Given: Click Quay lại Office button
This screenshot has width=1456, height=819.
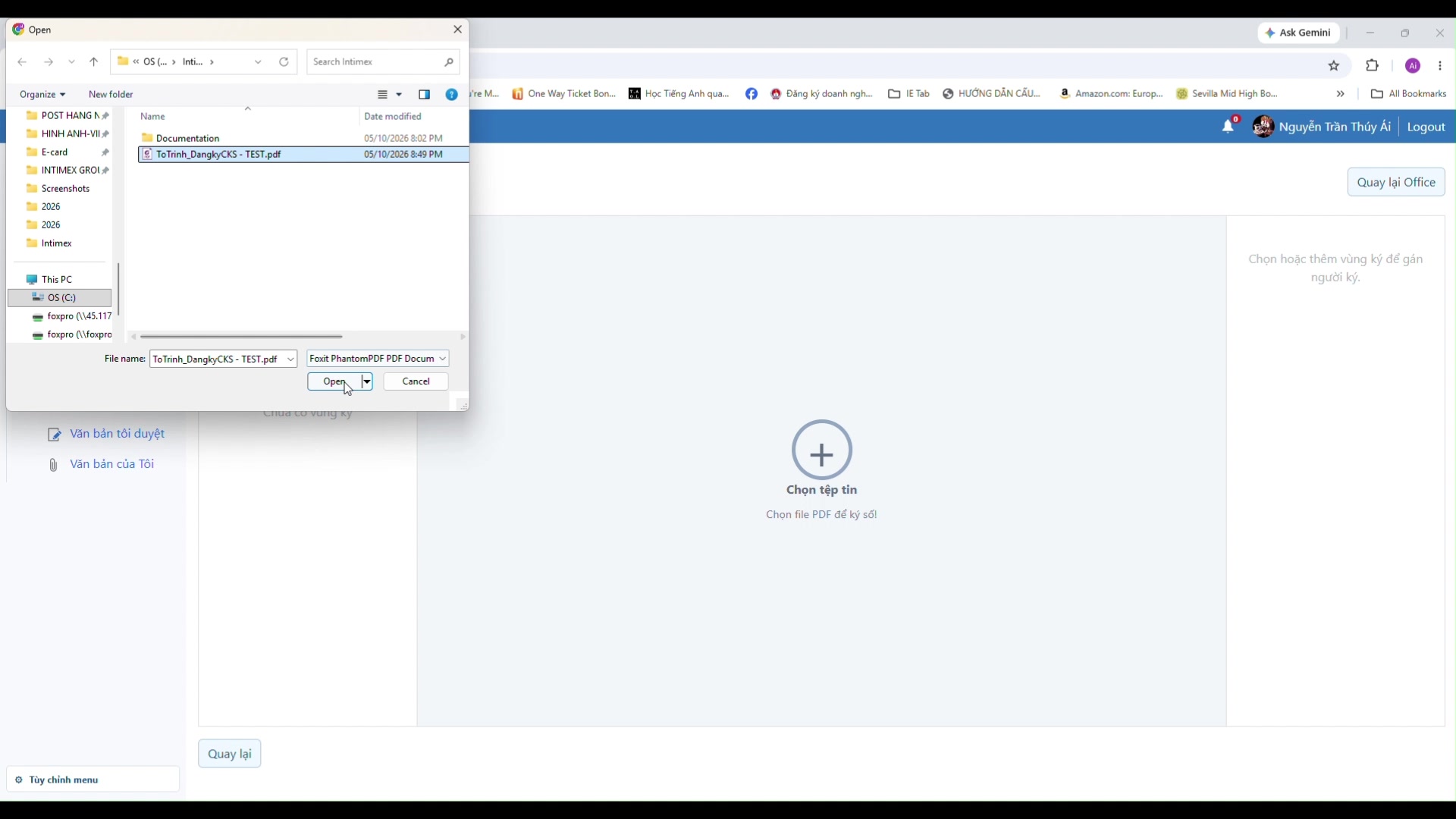Looking at the screenshot, I should (1396, 183).
